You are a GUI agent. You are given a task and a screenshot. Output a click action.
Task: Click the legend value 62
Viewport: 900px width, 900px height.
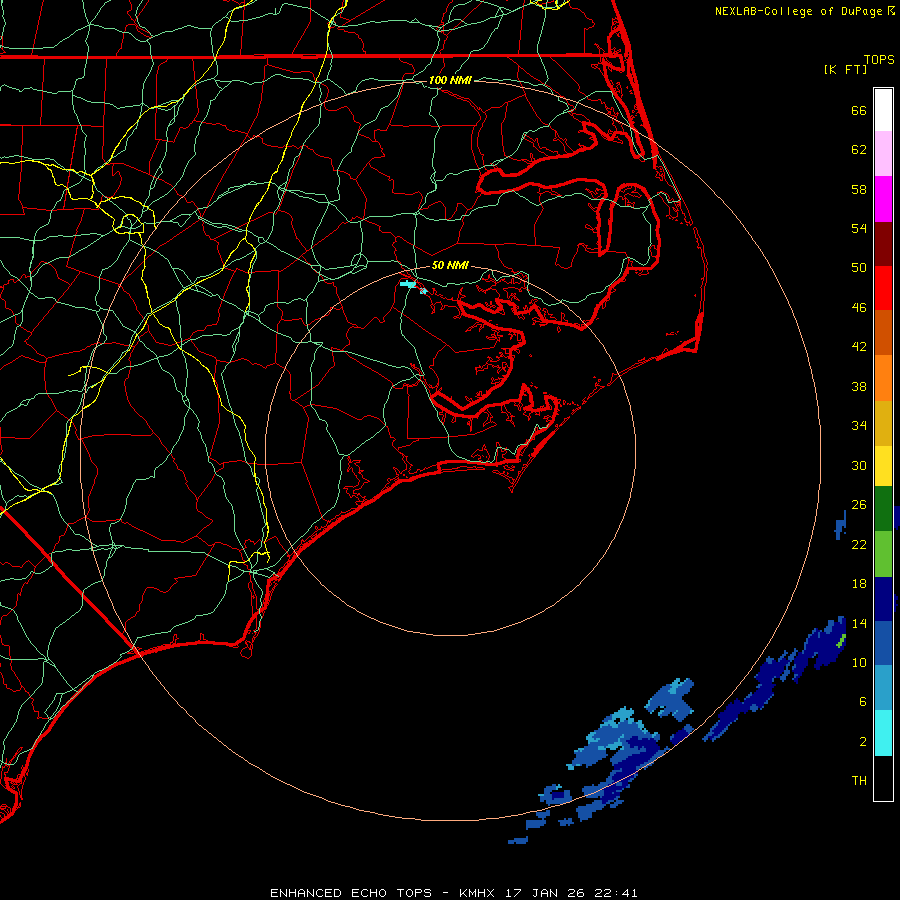pos(859,150)
